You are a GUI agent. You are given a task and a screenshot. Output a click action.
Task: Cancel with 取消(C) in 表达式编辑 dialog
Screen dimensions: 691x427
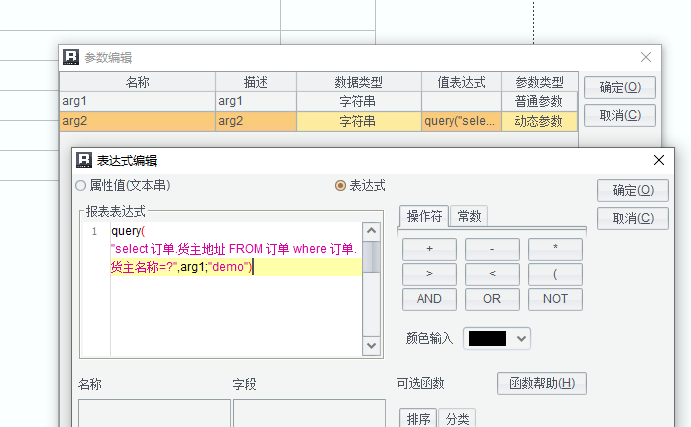point(633,219)
